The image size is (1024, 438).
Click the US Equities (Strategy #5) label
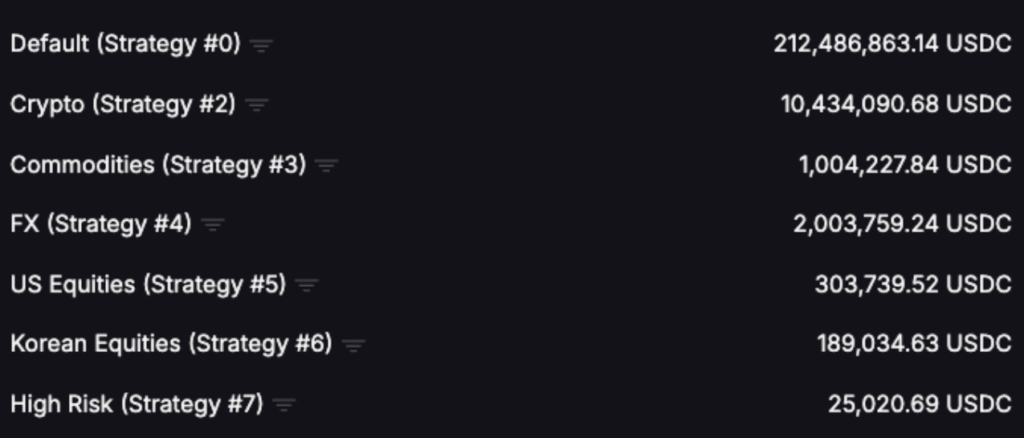(x=148, y=285)
